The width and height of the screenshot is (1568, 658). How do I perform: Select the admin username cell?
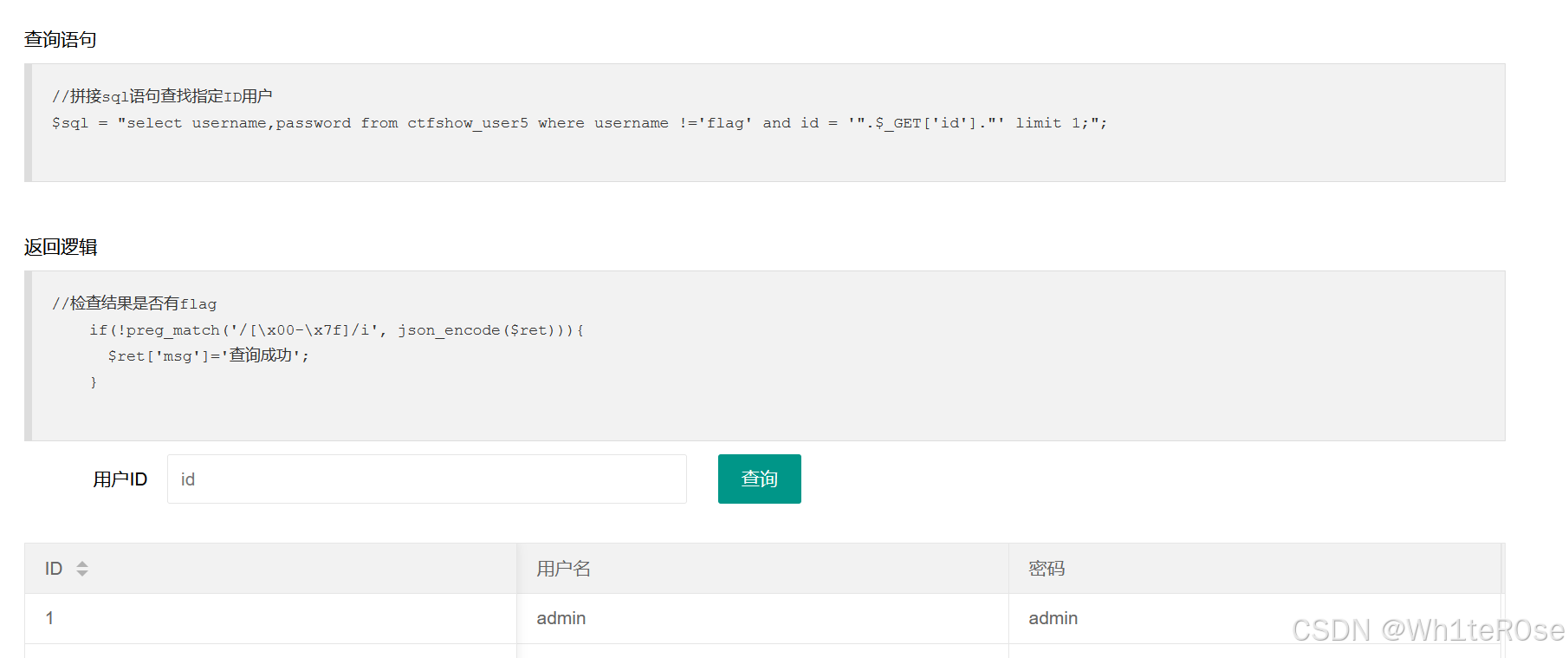(762, 618)
